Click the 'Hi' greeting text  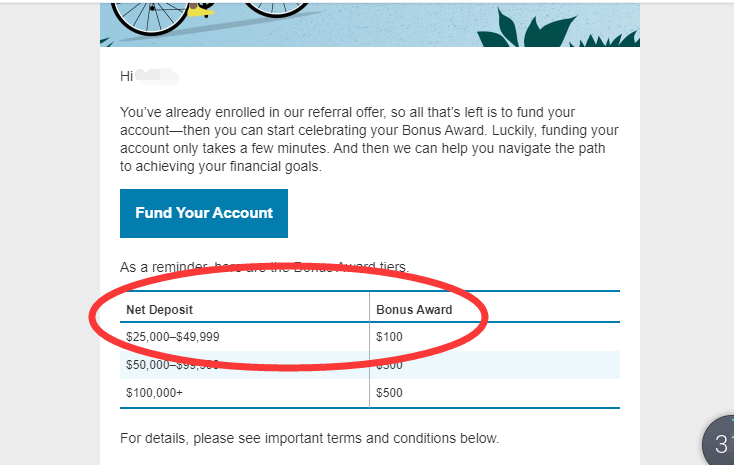click(x=126, y=76)
